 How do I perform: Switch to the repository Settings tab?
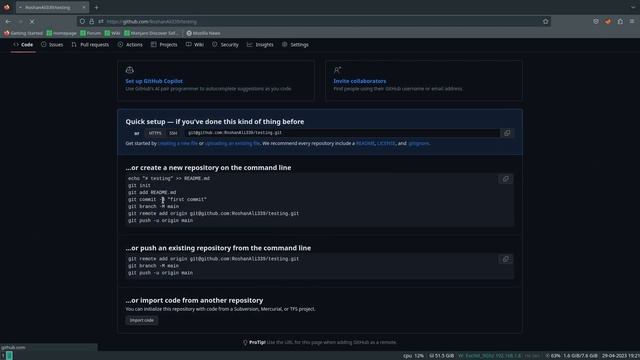click(295, 44)
